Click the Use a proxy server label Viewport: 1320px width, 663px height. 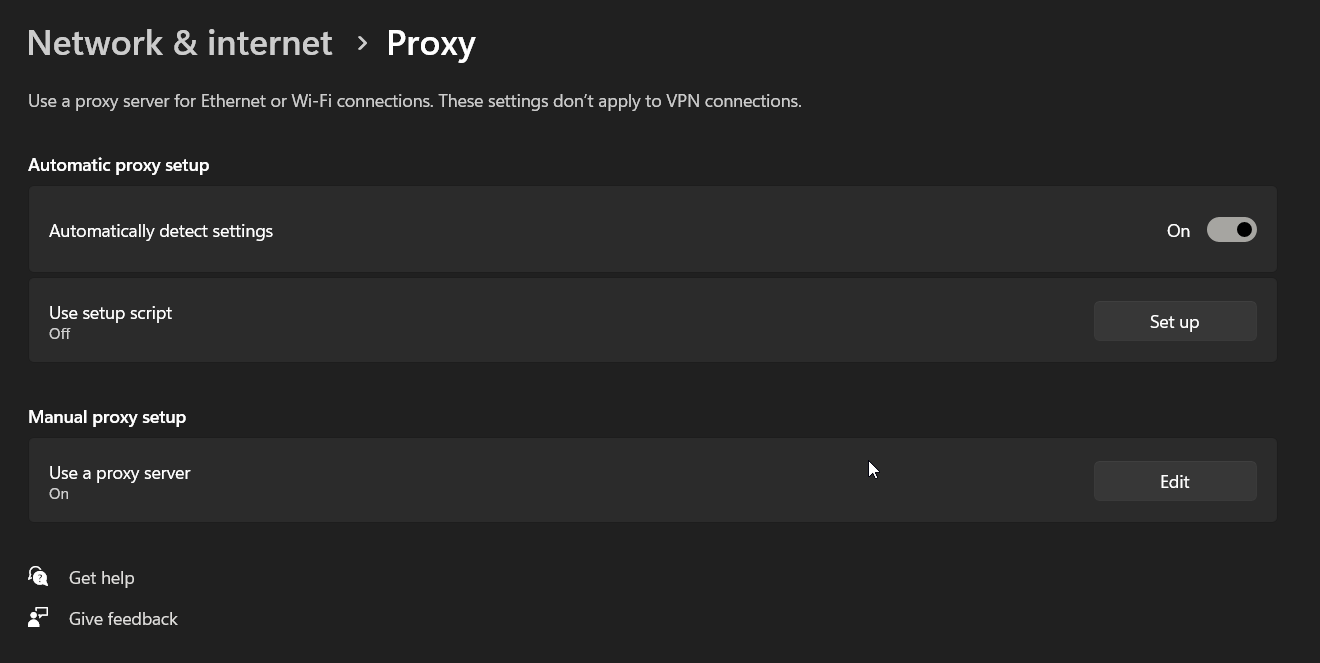(119, 473)
